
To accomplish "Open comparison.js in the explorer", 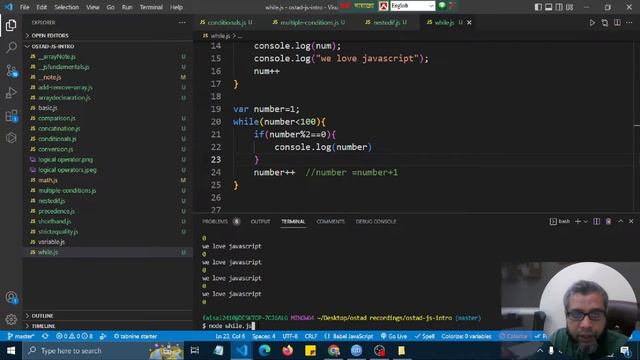I will click(x=57, y=118).
